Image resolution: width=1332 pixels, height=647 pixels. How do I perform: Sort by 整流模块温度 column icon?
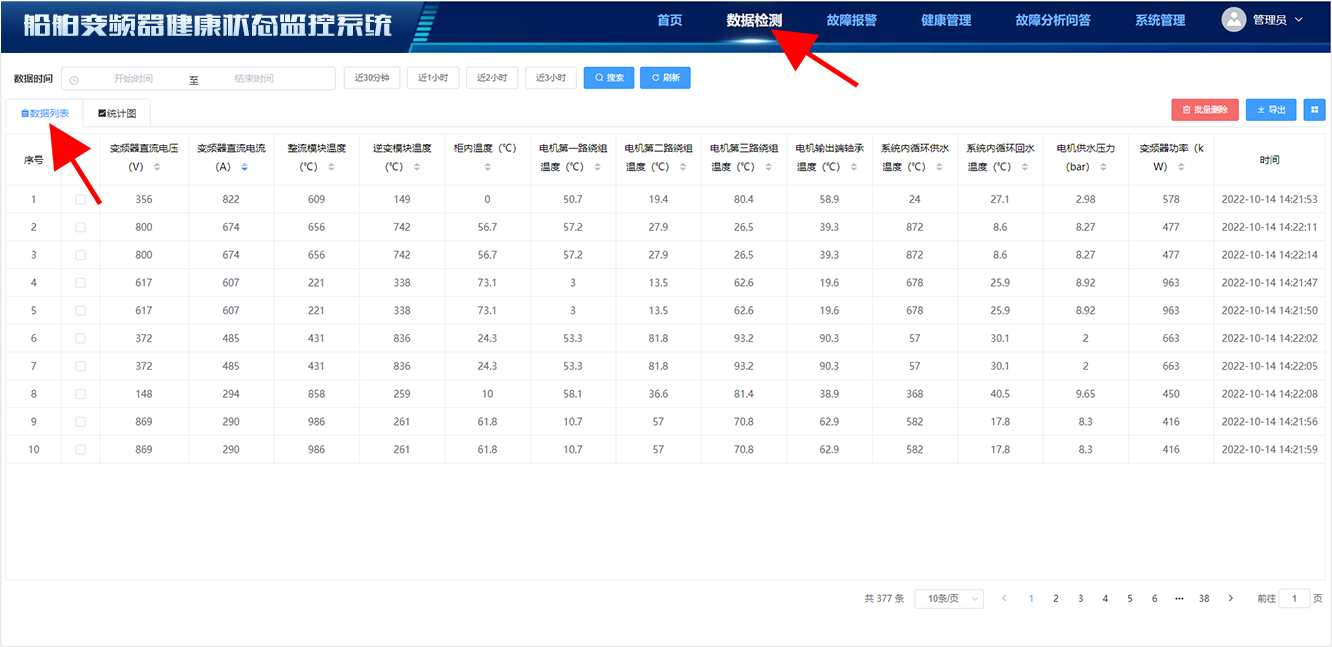pos(330,167)
